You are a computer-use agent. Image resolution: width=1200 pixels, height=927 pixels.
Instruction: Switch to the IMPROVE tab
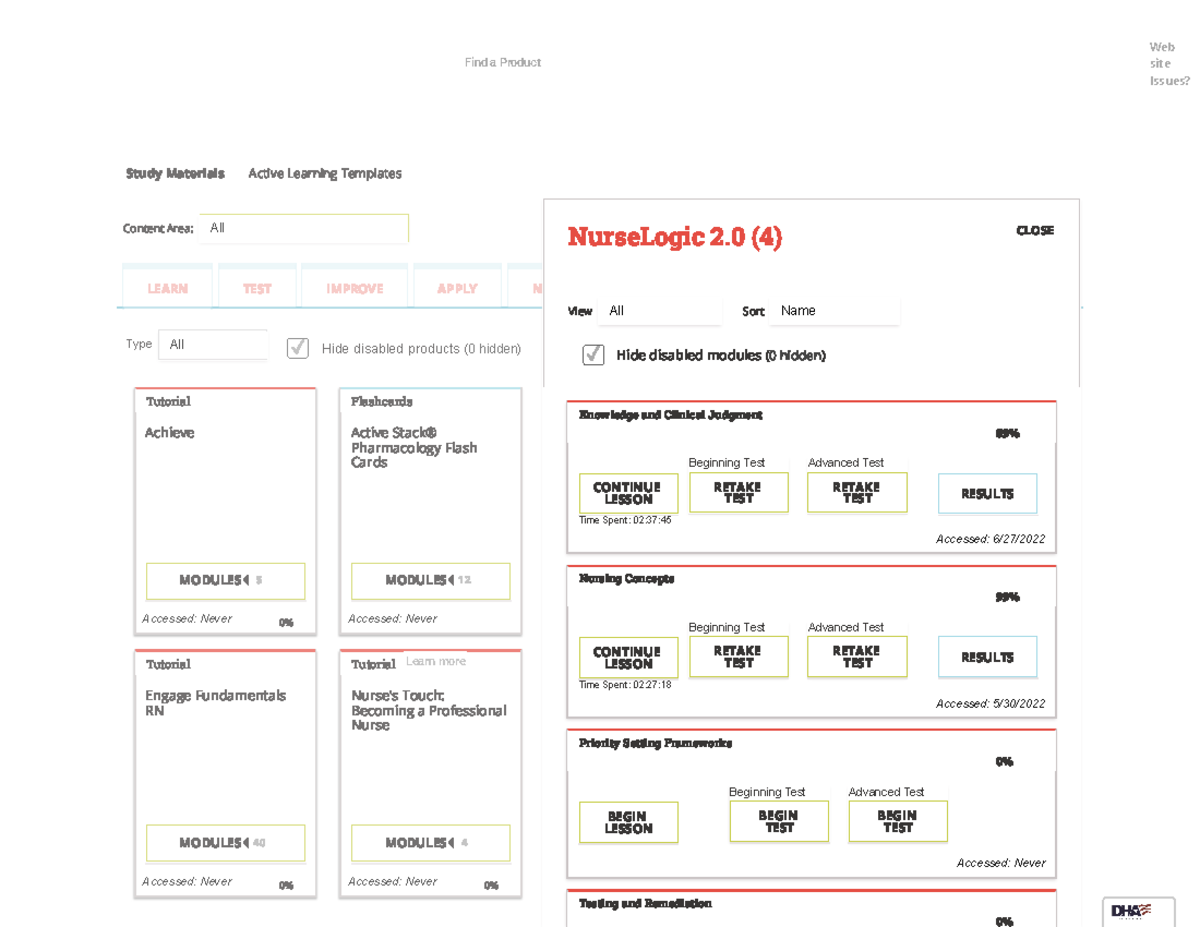[x=355, y=288]
